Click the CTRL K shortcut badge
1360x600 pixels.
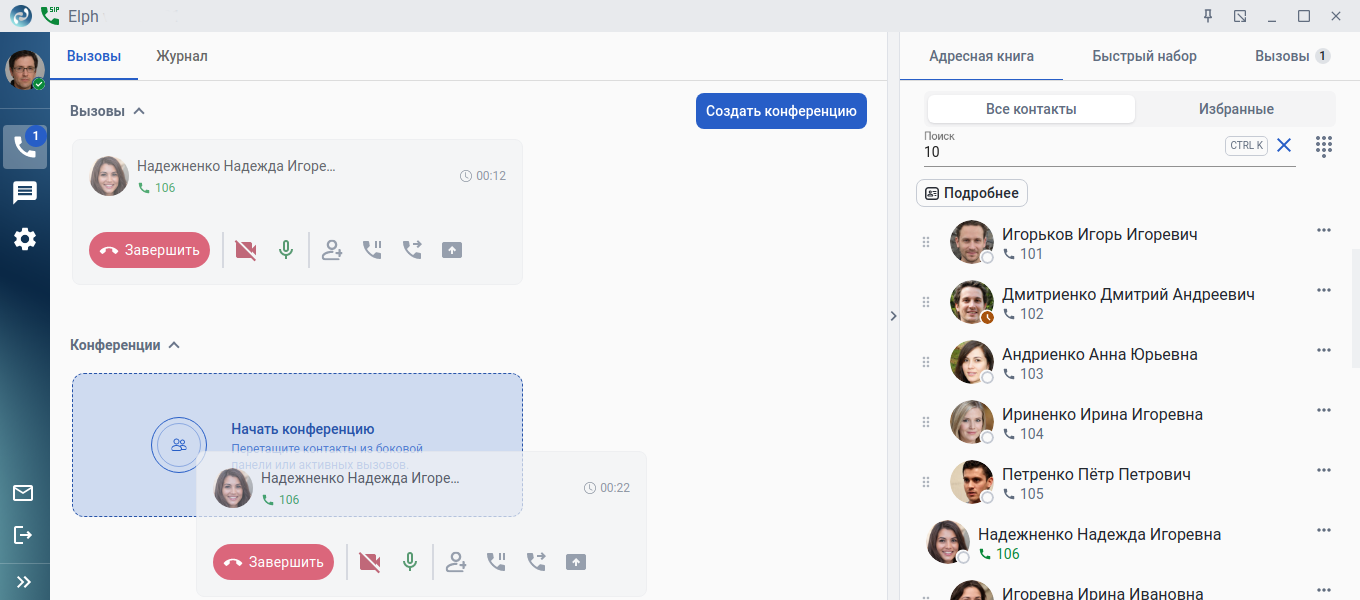pos(1246,145)
